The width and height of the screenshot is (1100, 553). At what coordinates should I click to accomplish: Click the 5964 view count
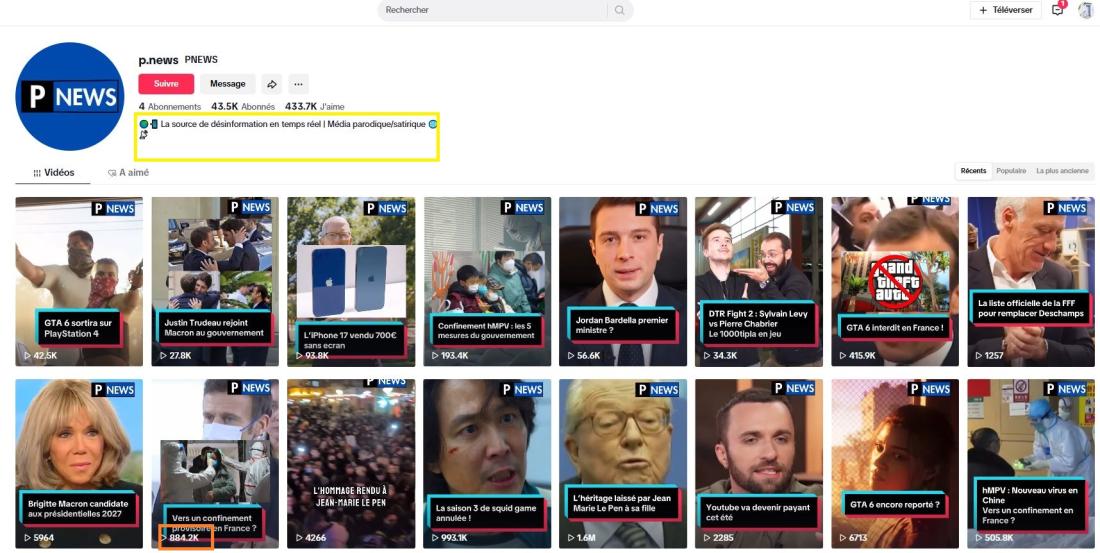tap(39, 538)
